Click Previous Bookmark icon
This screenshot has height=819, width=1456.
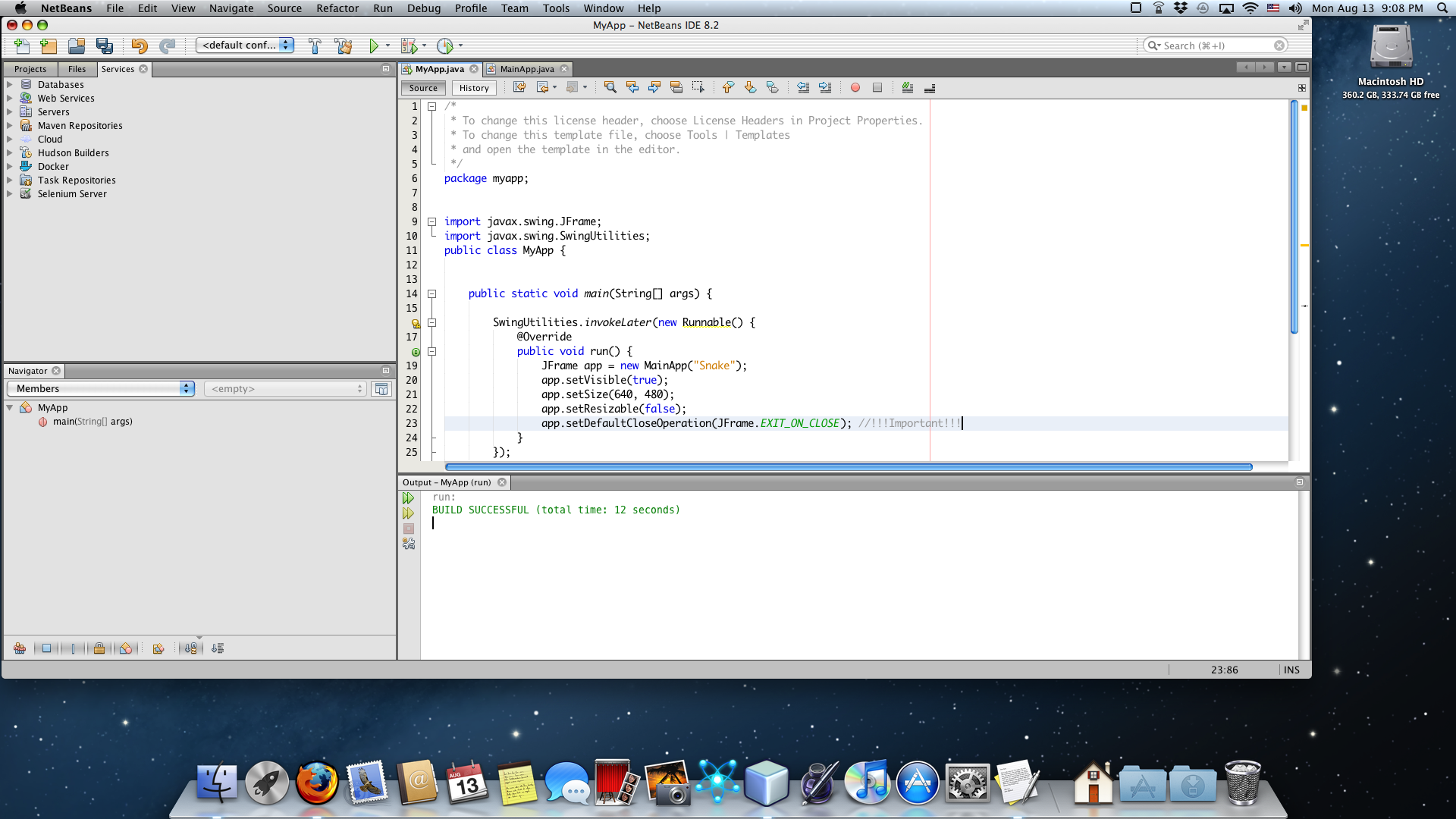pyautogui.click(x=728, y=87)
